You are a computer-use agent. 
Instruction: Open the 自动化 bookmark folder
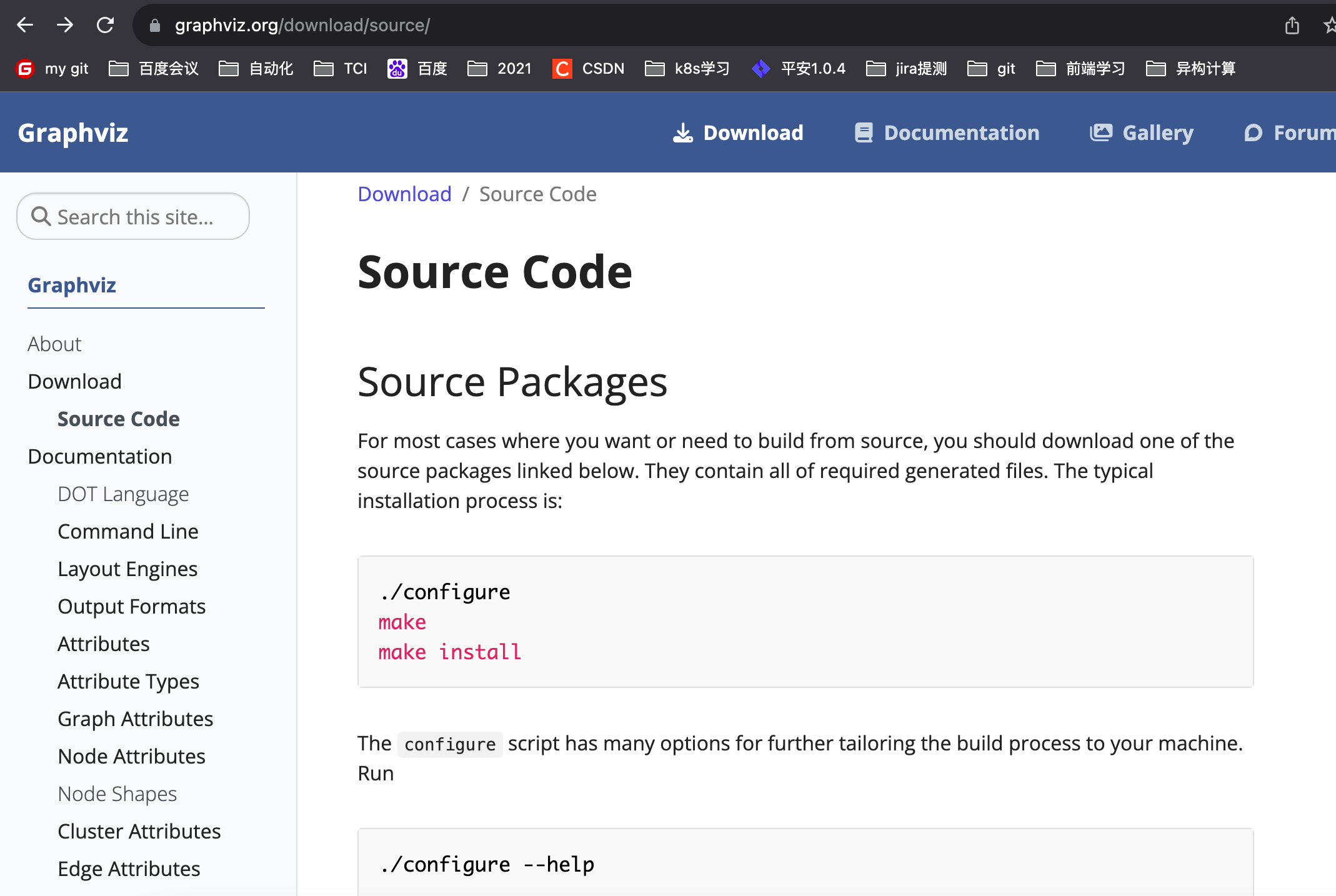click(x=256, y=69)
